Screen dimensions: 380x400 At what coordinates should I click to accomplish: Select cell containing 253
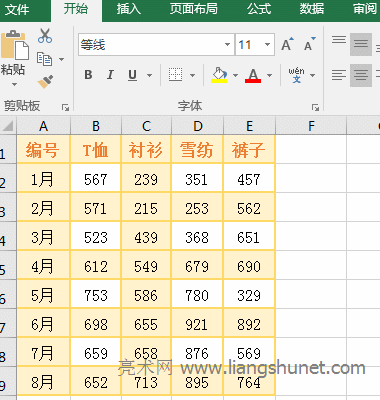point(198,207)
